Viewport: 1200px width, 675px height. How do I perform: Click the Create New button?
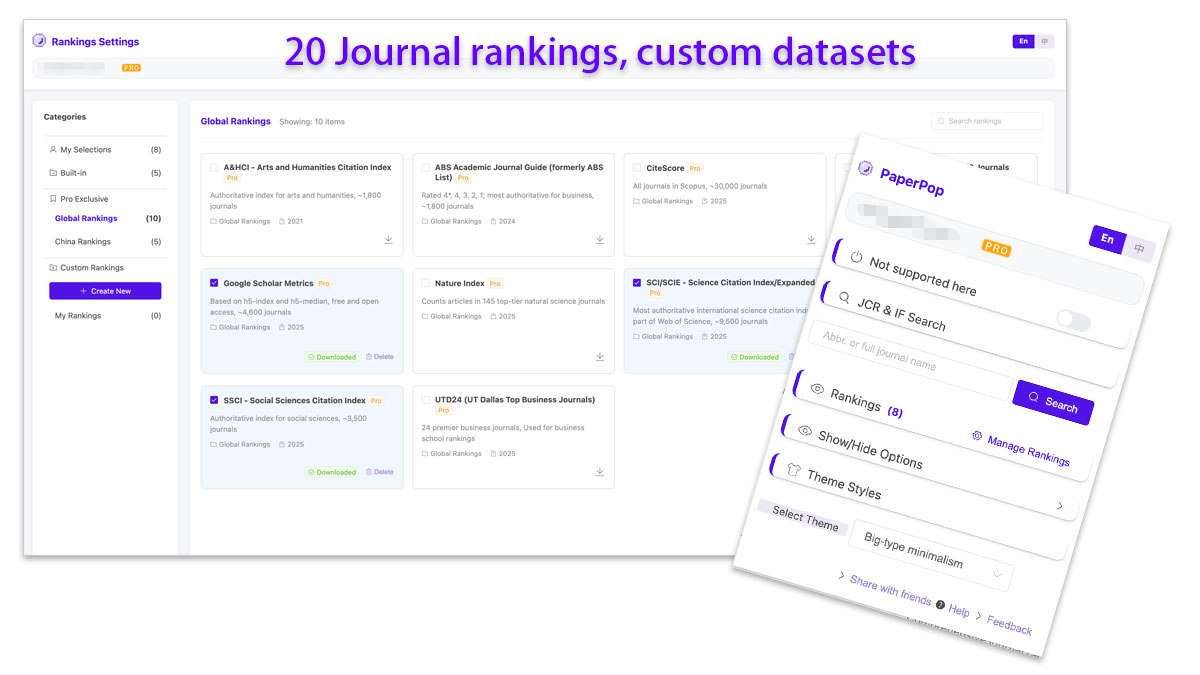coord(105,290)
